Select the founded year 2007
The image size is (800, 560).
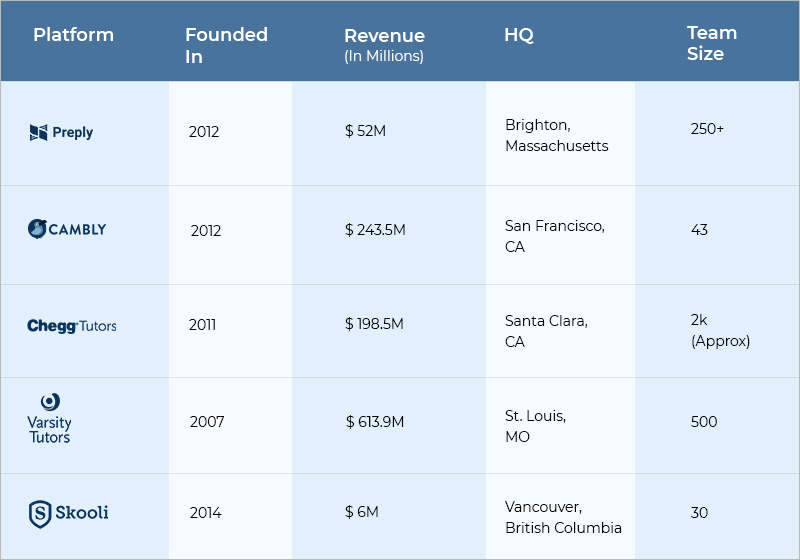(x=207, y=421)
